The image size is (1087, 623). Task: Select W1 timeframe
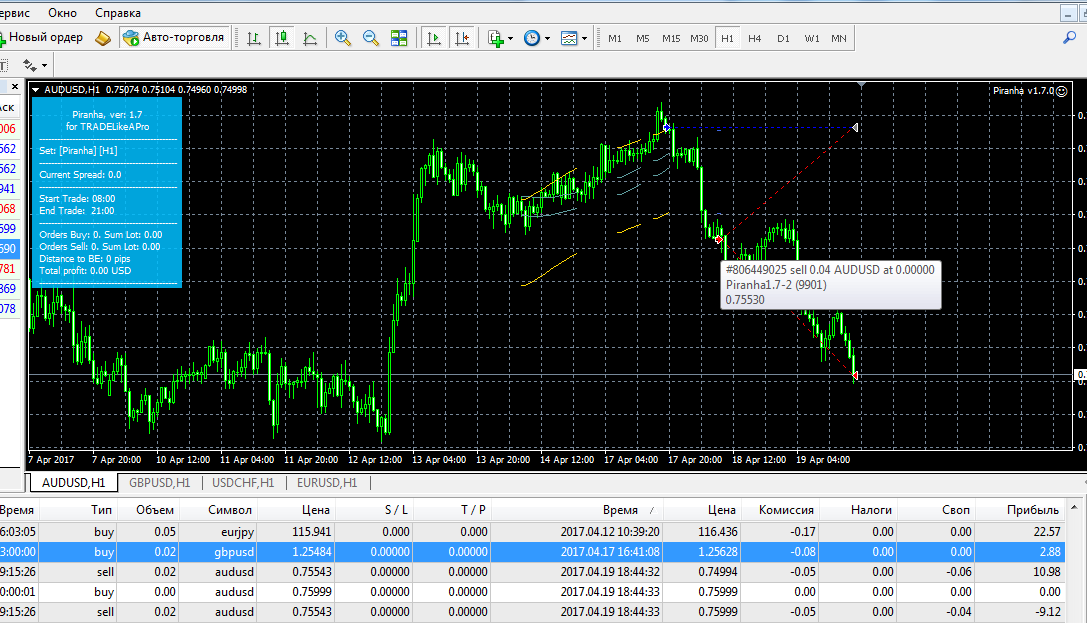coord(812,38)
